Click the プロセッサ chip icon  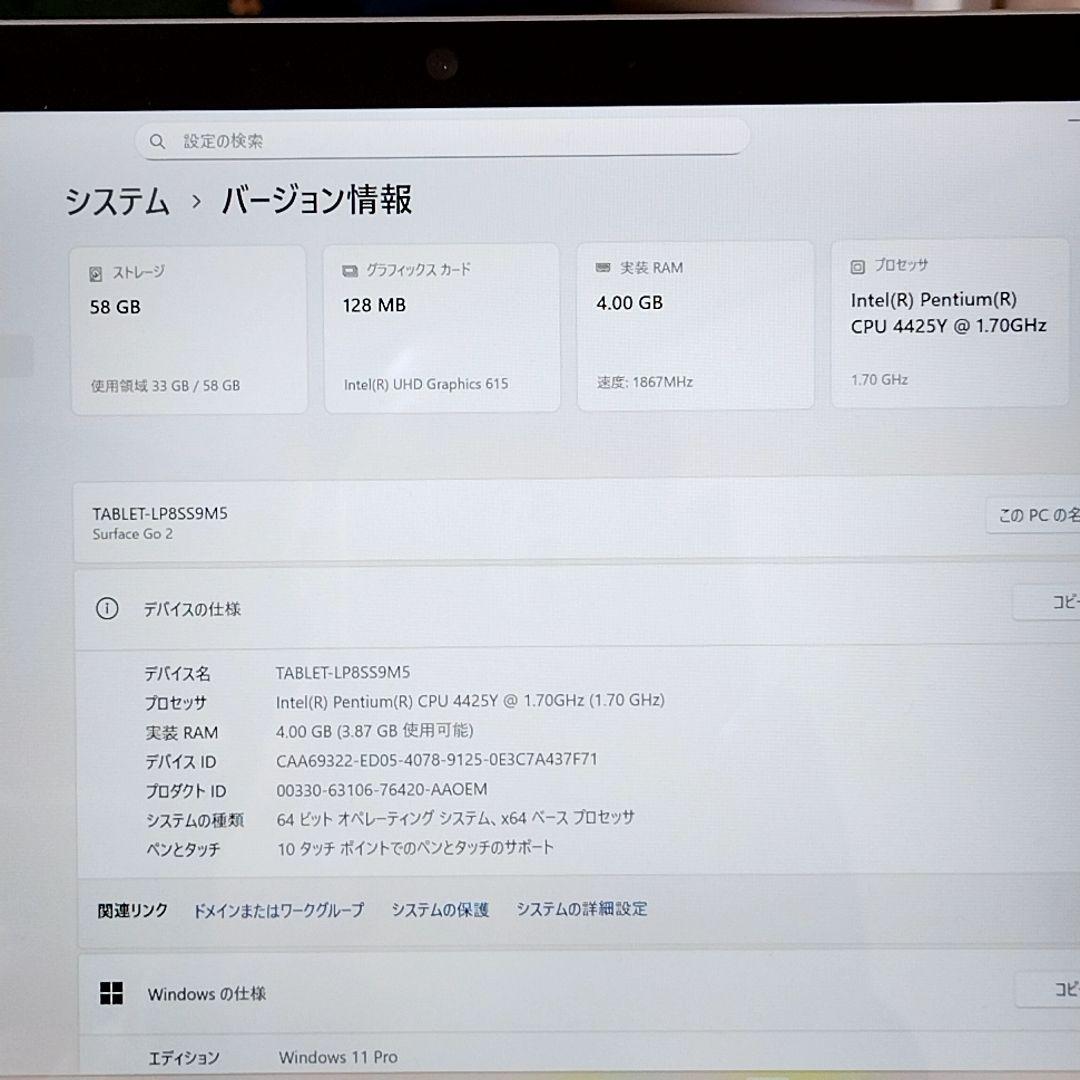pyautogui.click(x=856, y=265)
